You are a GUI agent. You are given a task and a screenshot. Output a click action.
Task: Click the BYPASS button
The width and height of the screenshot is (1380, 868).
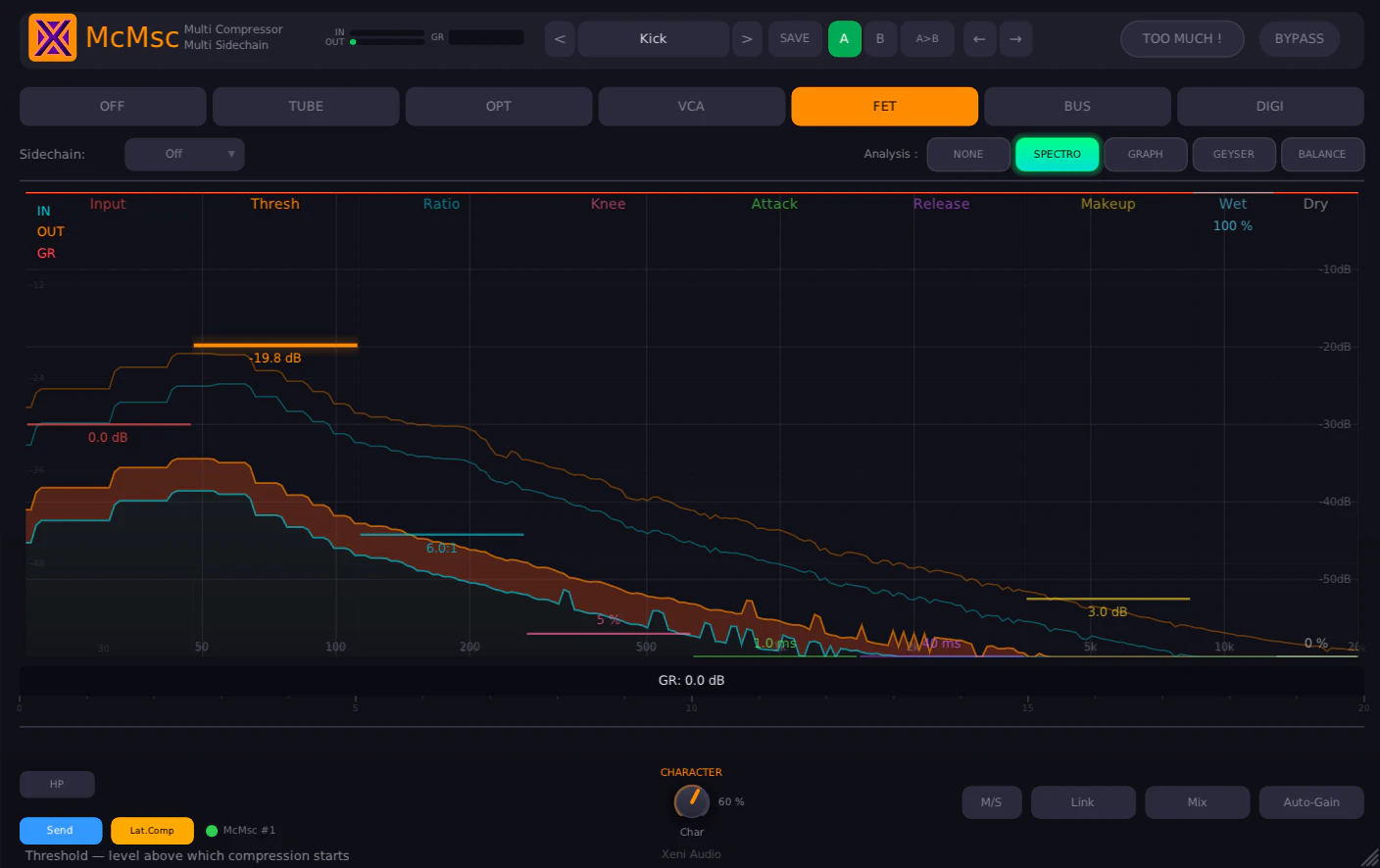coord(1300,39)
